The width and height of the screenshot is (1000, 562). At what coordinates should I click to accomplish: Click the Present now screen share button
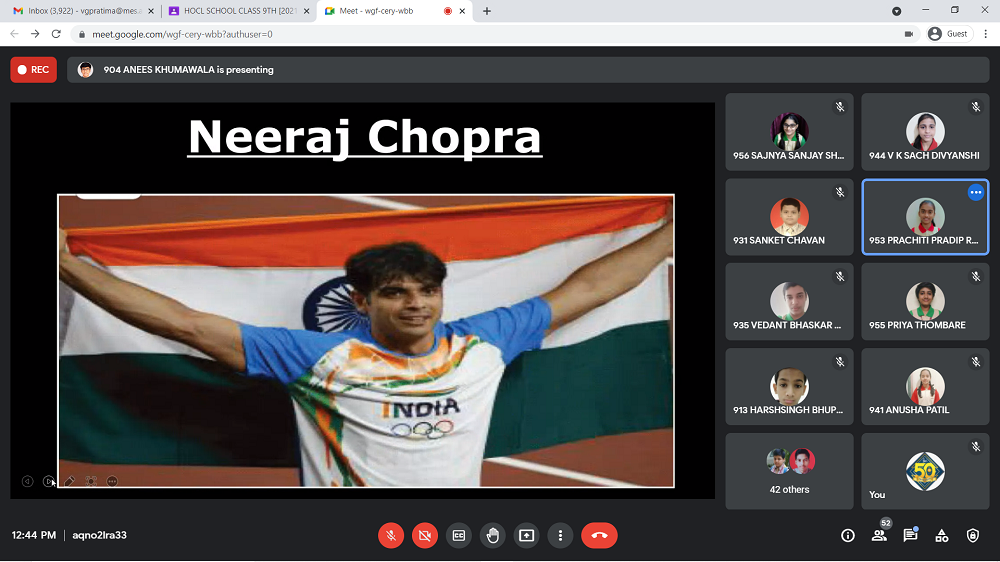[526, 536]
